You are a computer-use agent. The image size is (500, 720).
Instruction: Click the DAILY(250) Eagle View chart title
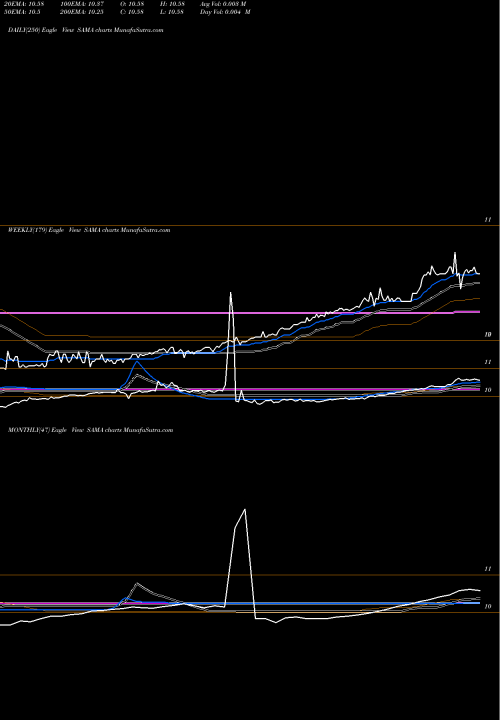click(x=85, y=30)
